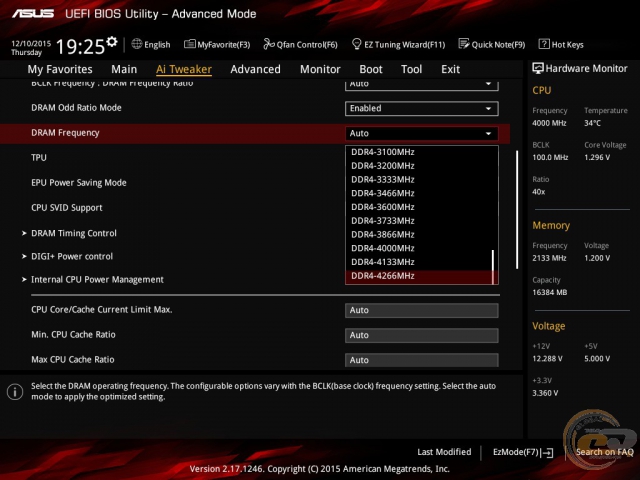
Task: Click CPU frequency value 4000 MHz
Action: click(549, 123)
